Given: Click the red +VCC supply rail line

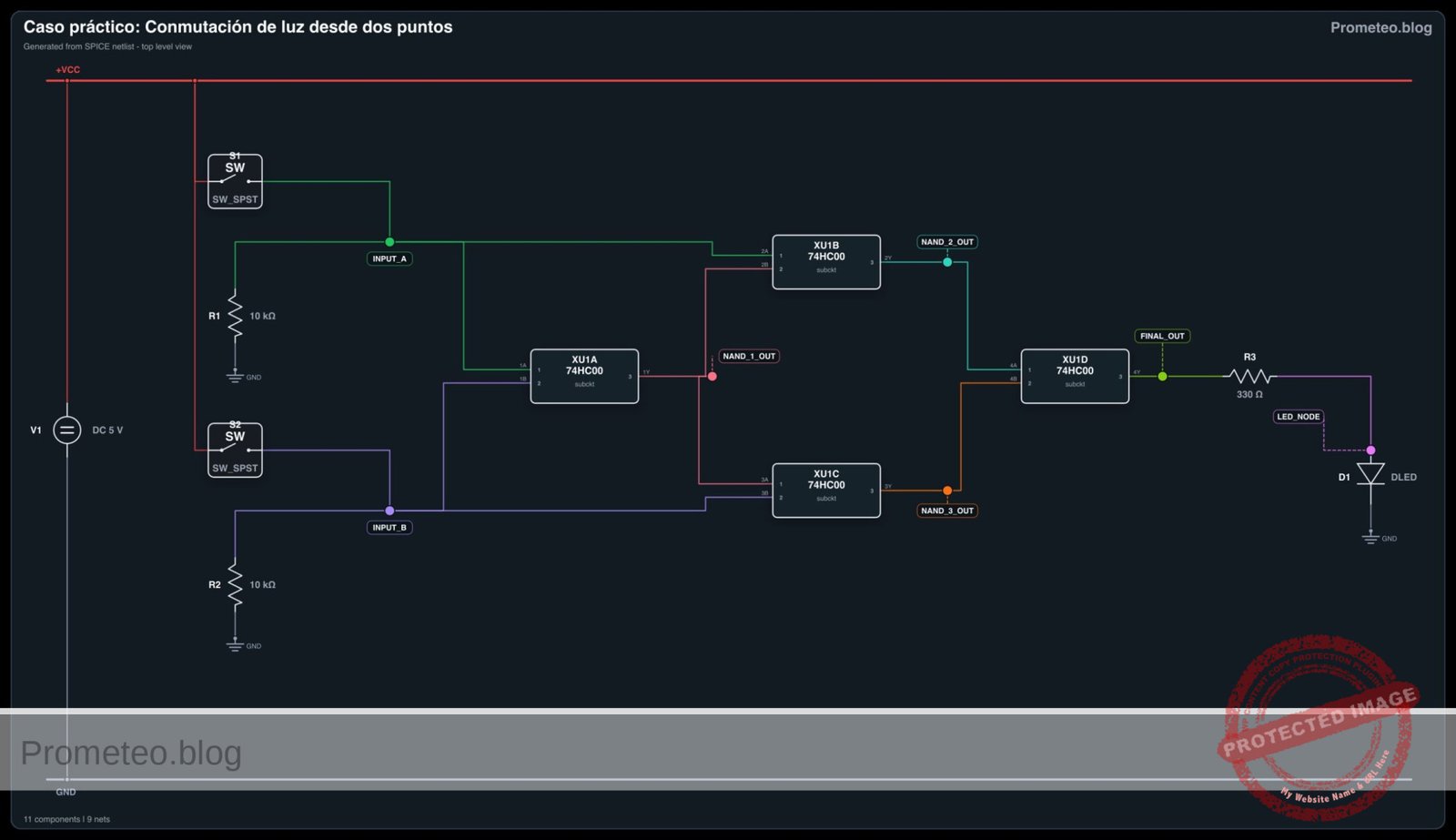Looking at the screenshot, I should 728,80.
